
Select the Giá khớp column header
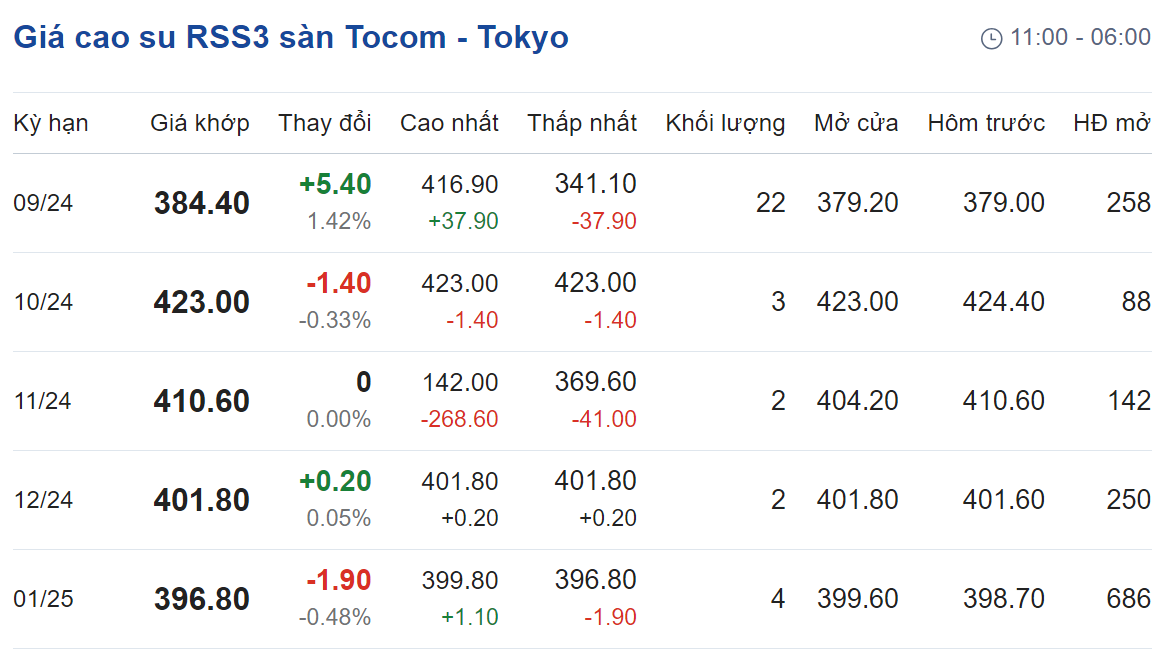(199, 123)
